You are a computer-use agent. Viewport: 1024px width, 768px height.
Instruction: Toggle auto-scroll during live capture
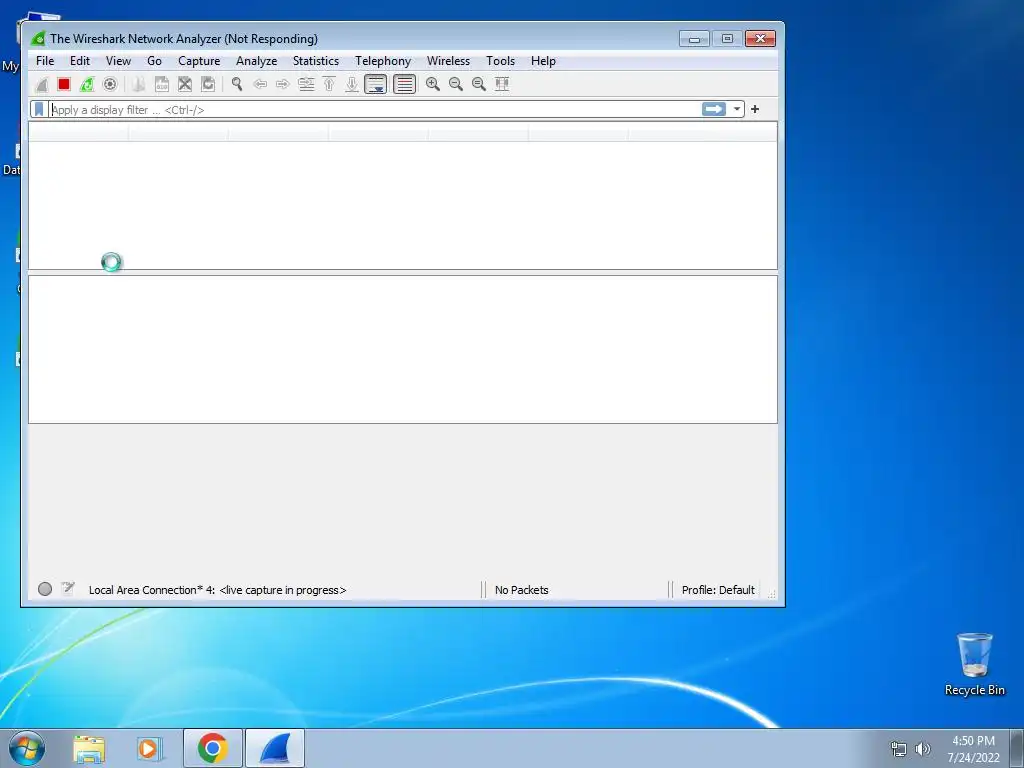pos(376,84)
